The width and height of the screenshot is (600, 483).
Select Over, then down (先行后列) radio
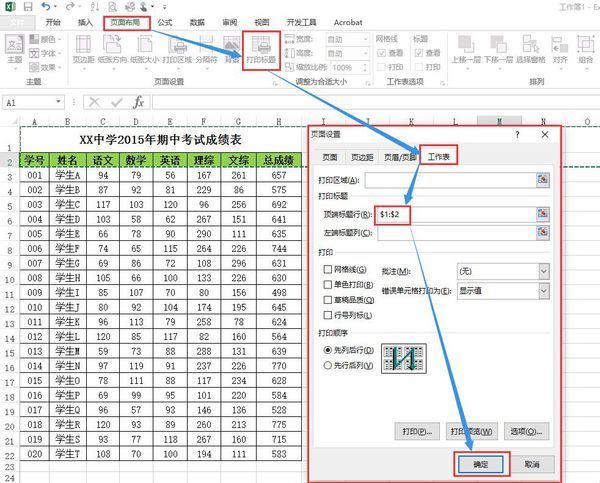point(328,365)
